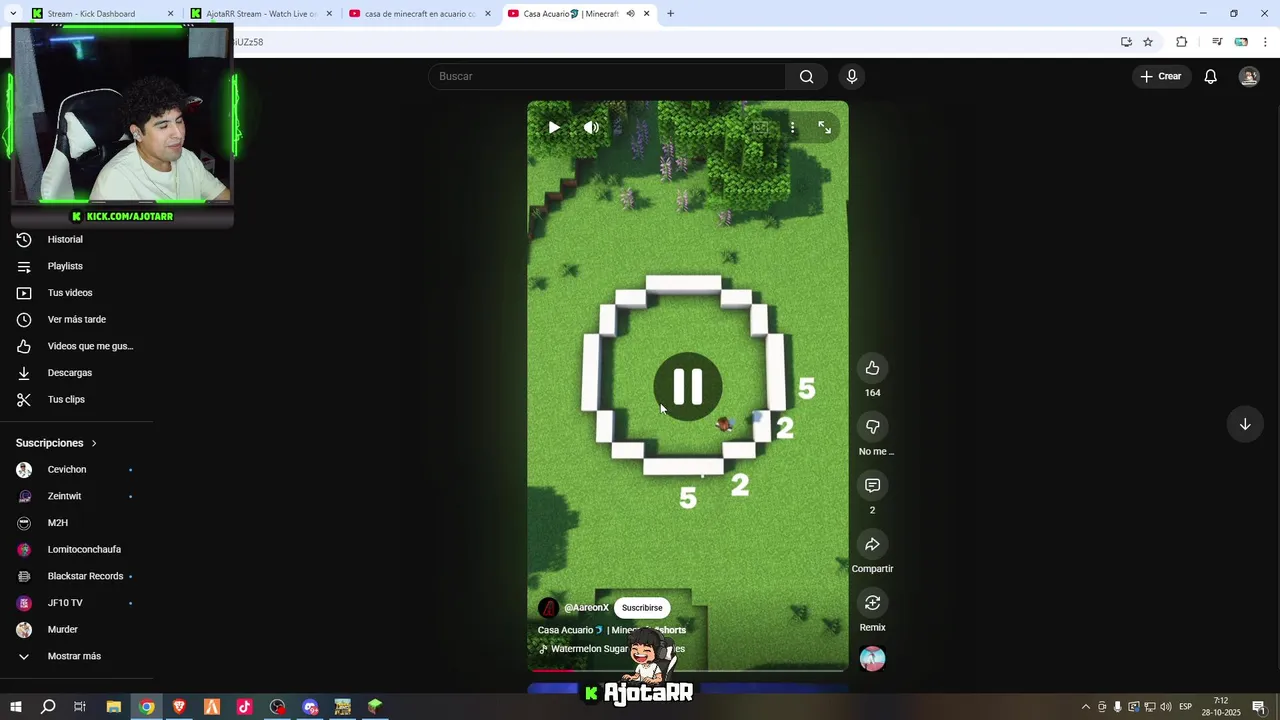Open the notifications bell
Screen dimensions: 1280x720
1210,76
